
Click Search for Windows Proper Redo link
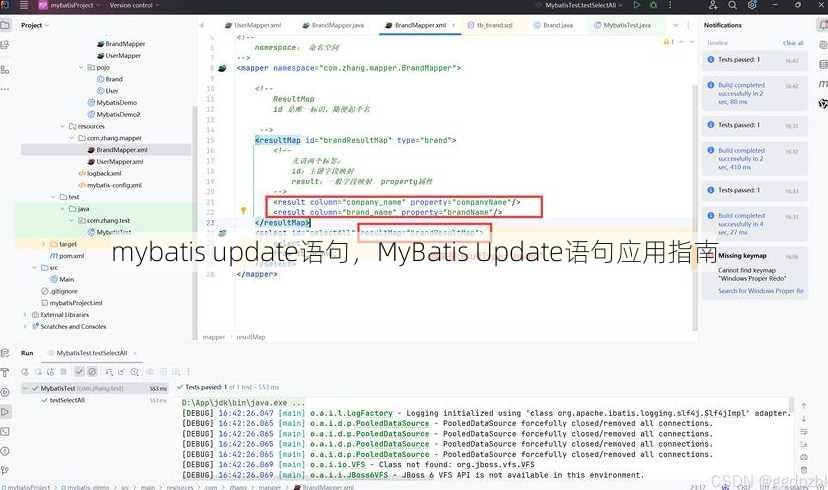point(761,291)
